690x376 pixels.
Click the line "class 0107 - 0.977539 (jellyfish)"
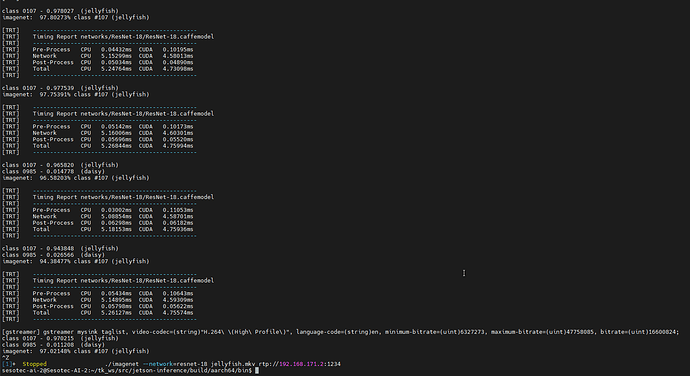point(60,88)
